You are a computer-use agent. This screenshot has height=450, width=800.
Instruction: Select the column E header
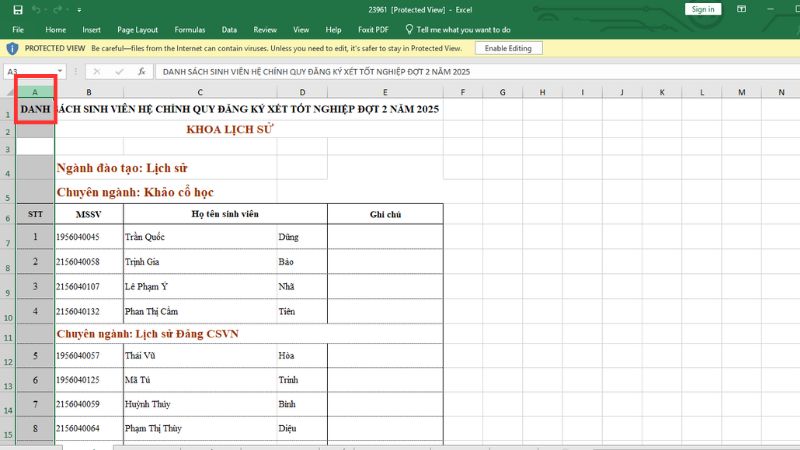point(385,92)
